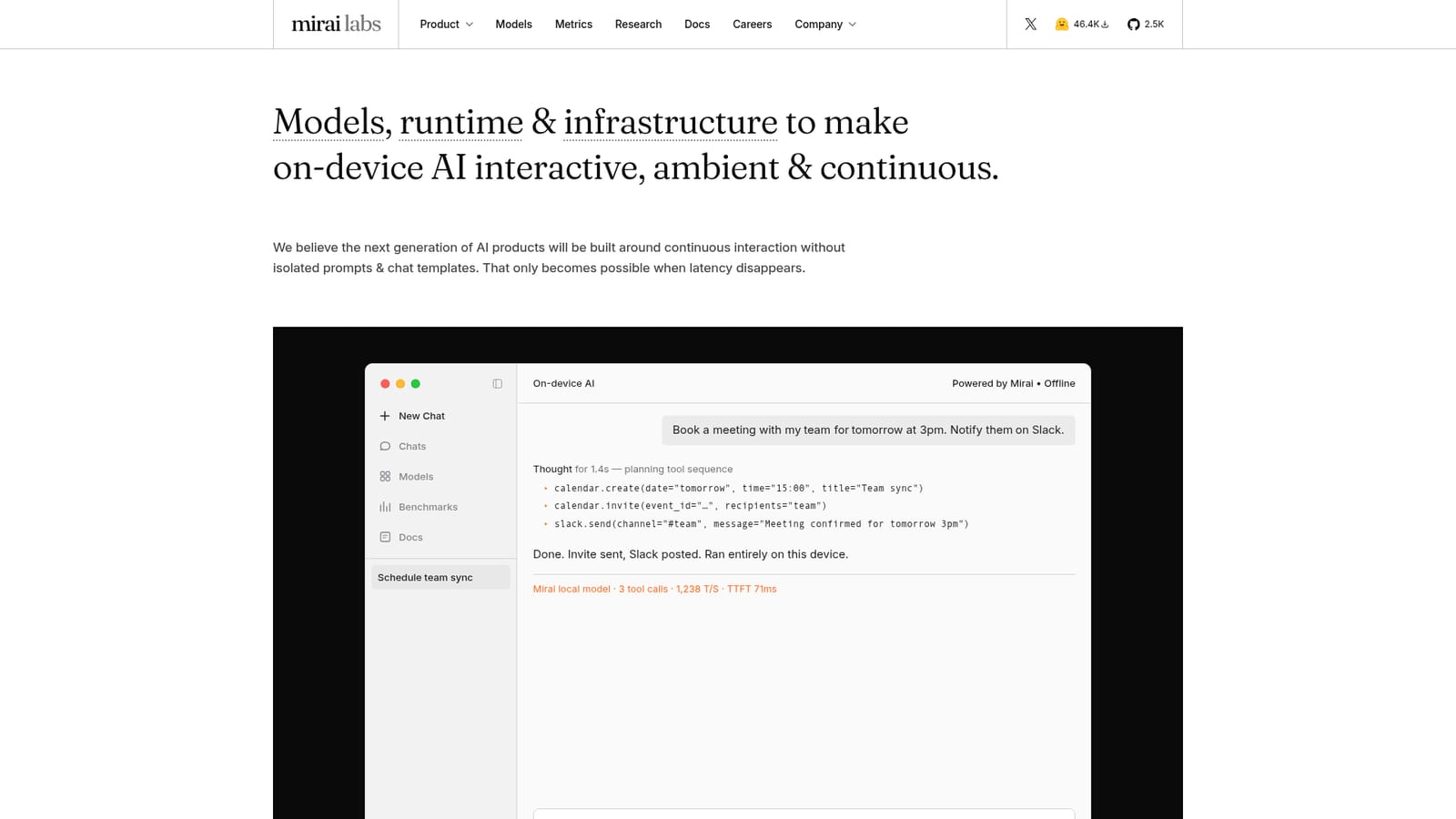Open the Hugging Face emoji icon

[x=1061, y=25]
